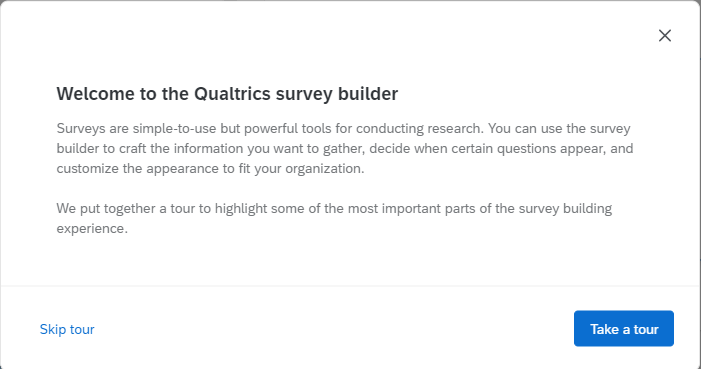Click the Take a tour button
The width and height of the screenshot is (701, 369).
(624, 329)
